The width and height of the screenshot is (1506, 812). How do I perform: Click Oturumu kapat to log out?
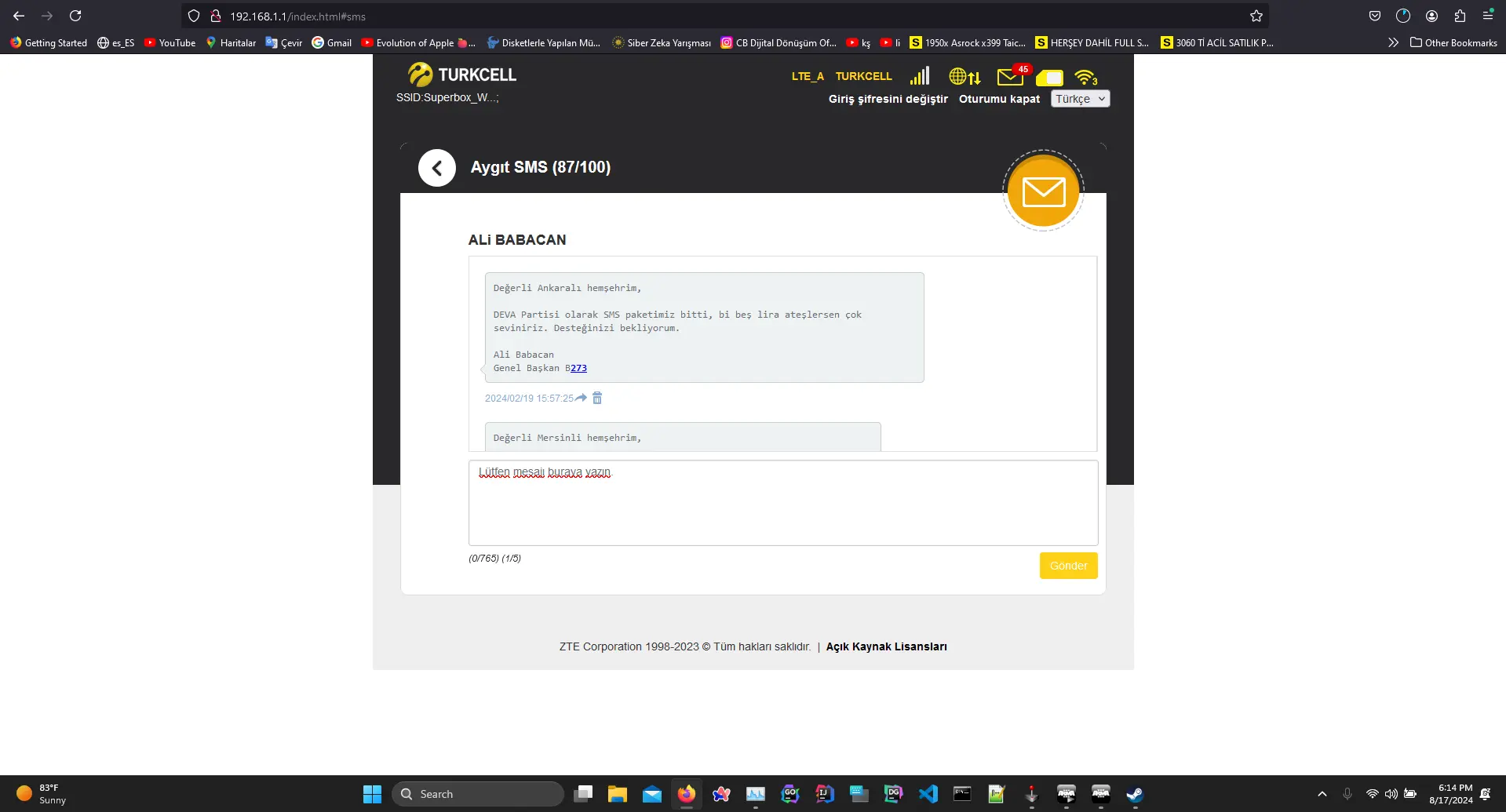(999, 99)
